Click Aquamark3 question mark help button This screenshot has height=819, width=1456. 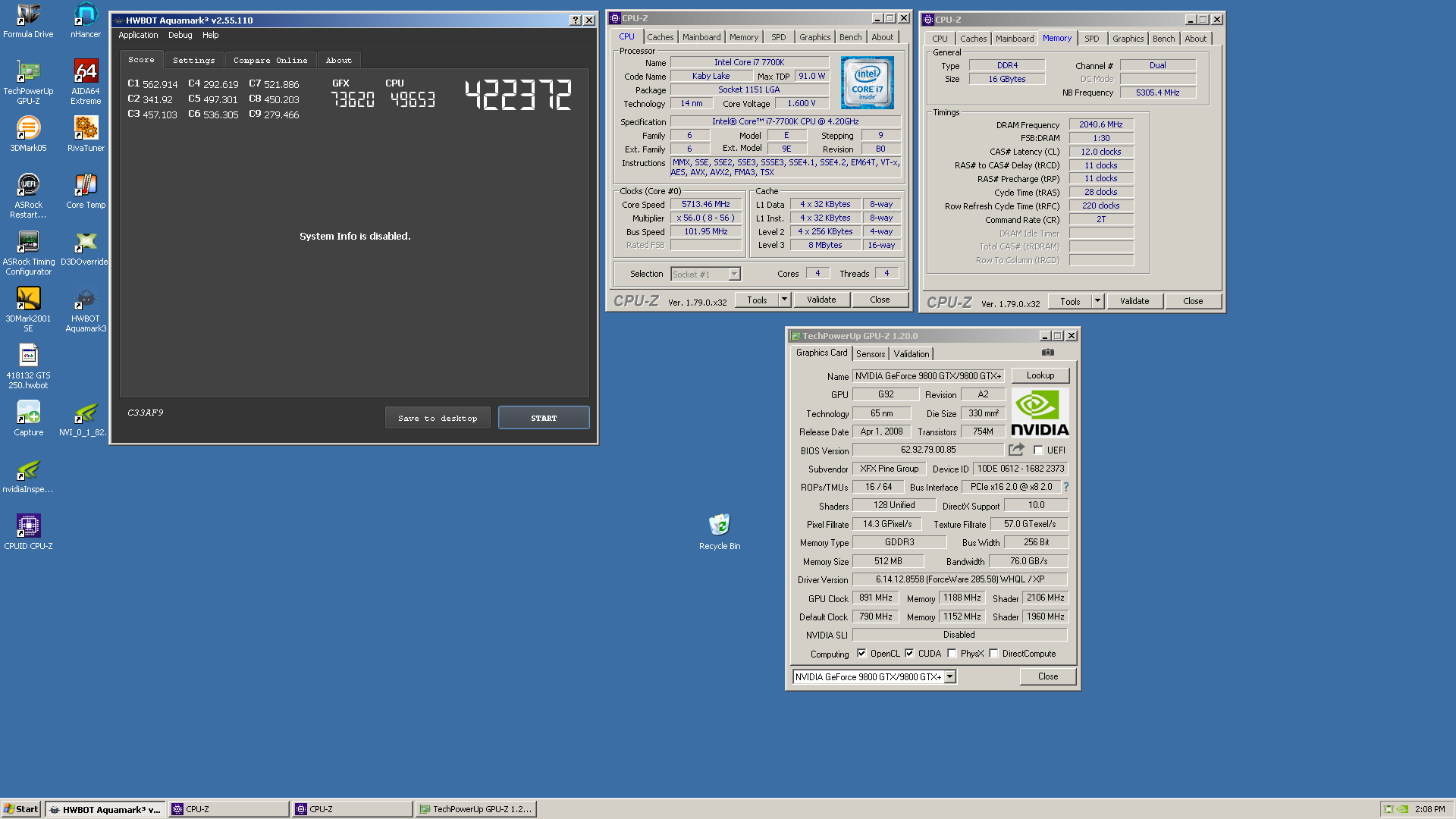(576, 20)
